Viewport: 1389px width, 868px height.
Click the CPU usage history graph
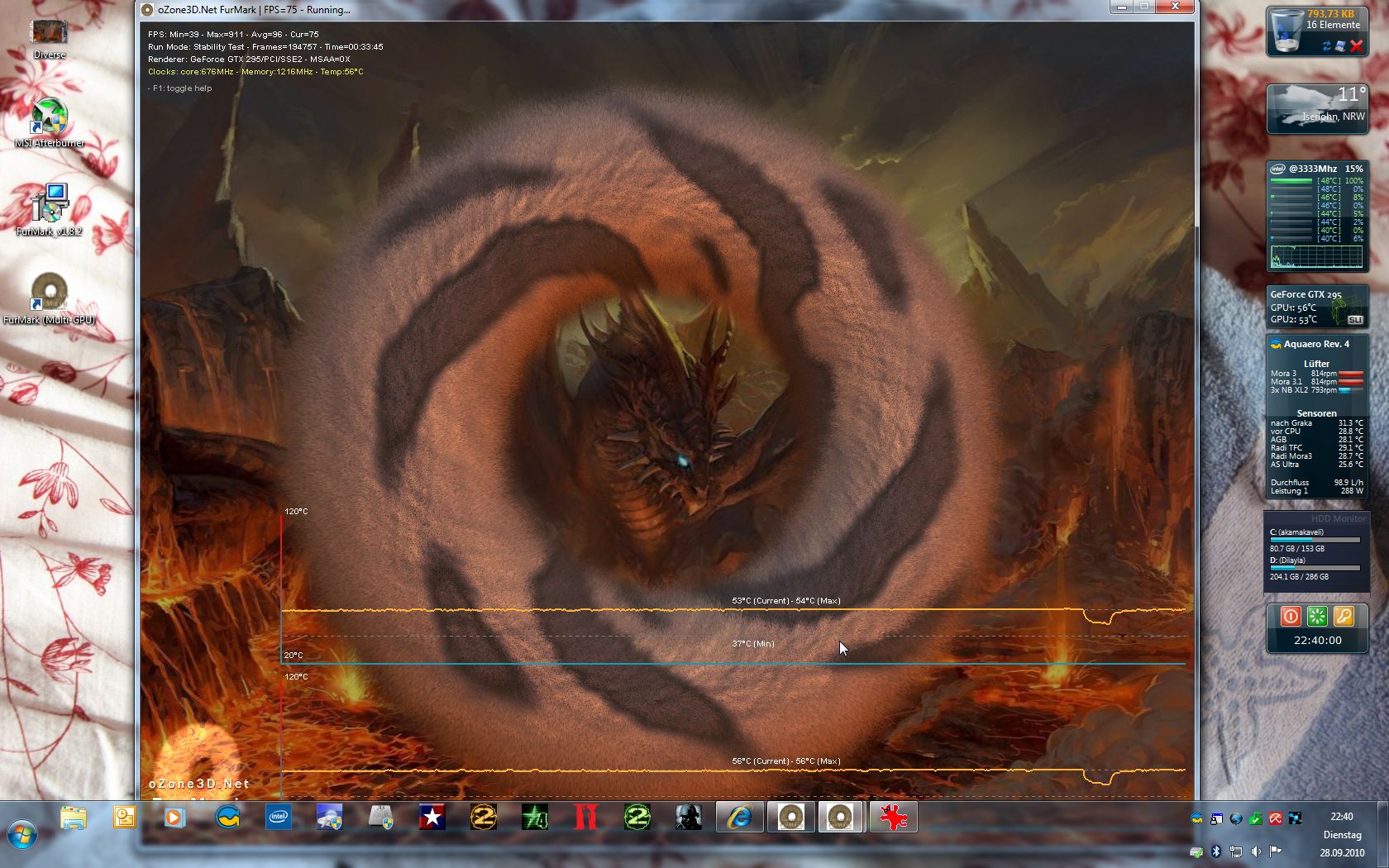pos(1317,256)
